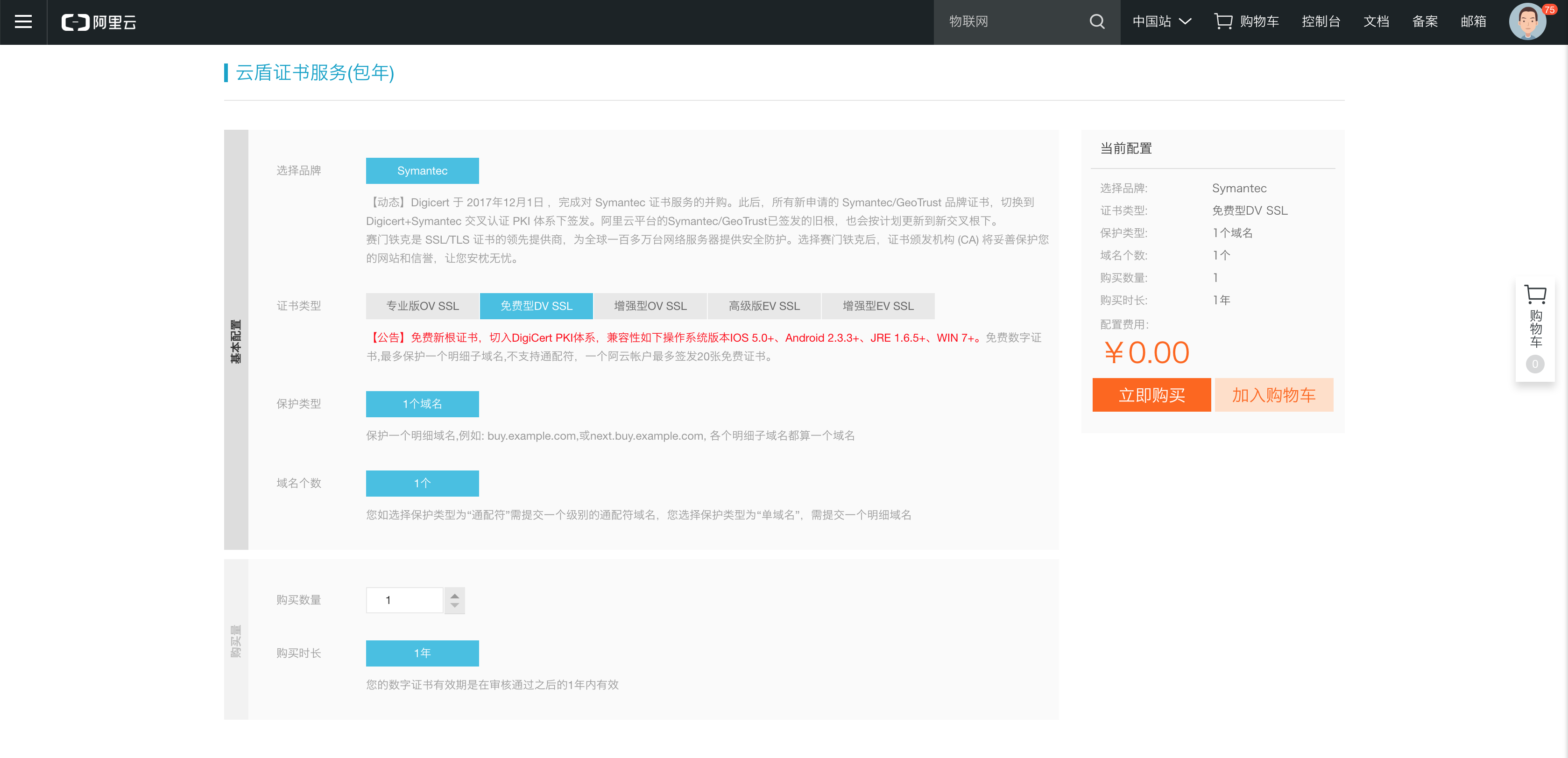Click the search magnifier icon

(1096, 22)
